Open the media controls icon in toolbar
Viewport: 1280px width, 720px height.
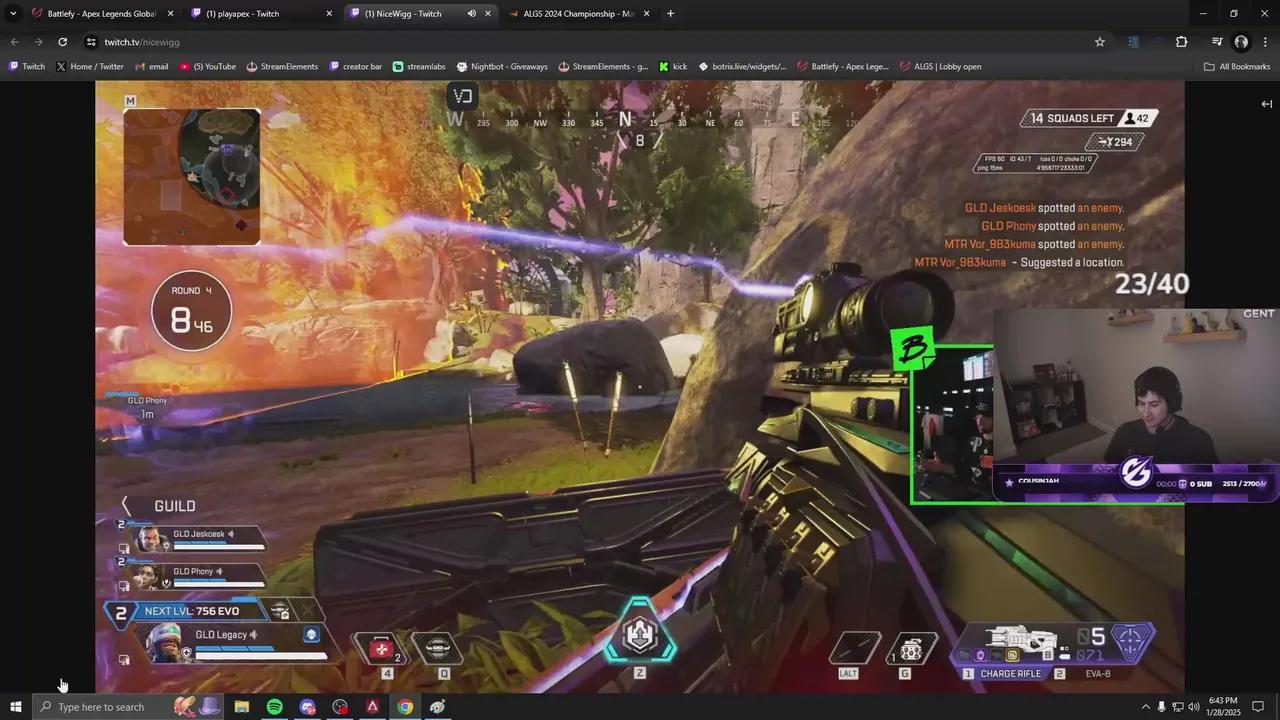point(1217,42)
